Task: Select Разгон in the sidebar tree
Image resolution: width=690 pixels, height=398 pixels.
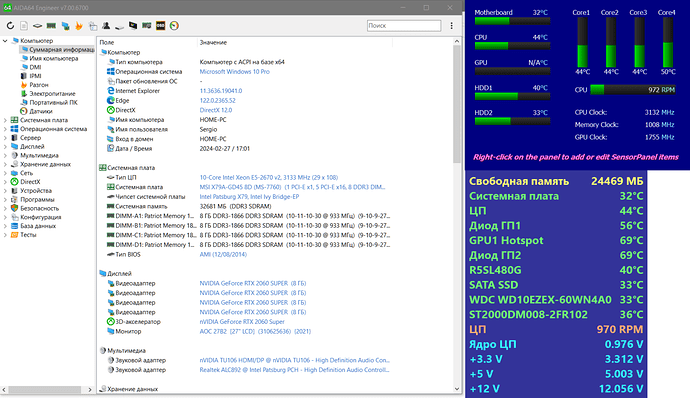Action: pos(39,85)
